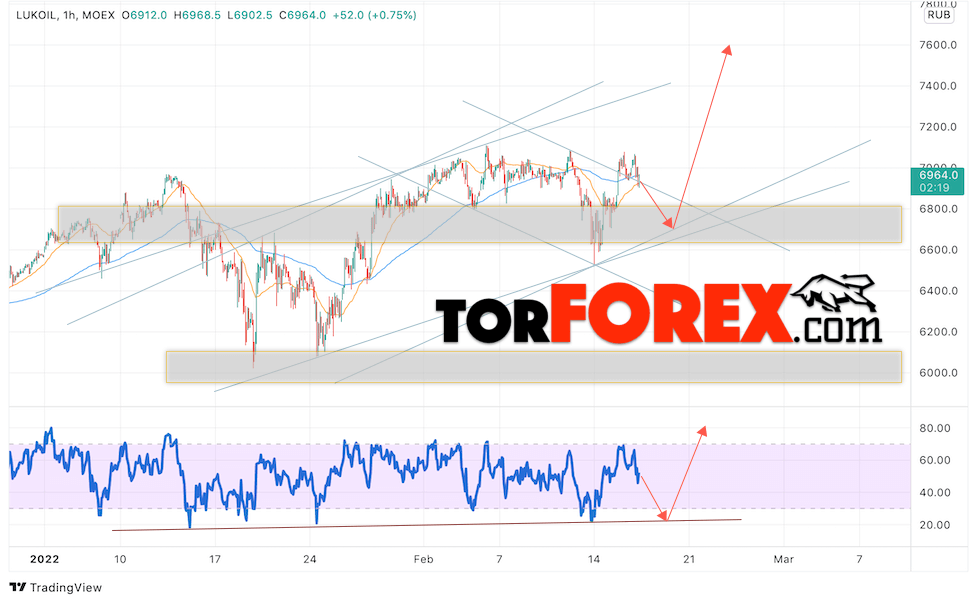Click the 10 date label on time axis
The height and width of the screenshot is (603, 977).
[x=120, y=559]
